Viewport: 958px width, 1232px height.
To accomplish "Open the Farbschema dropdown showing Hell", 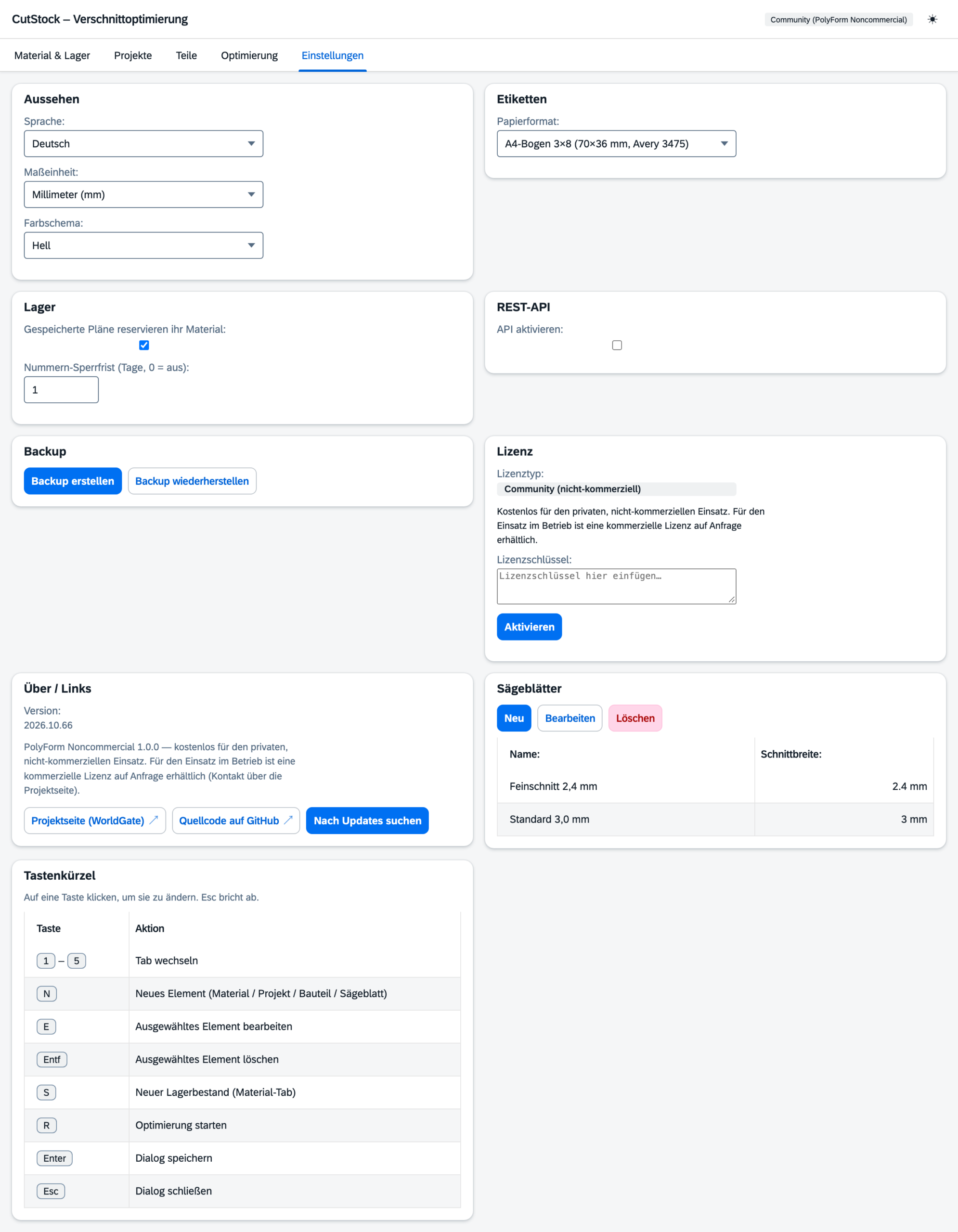I will pyautogui.click(x=143, y=245).
